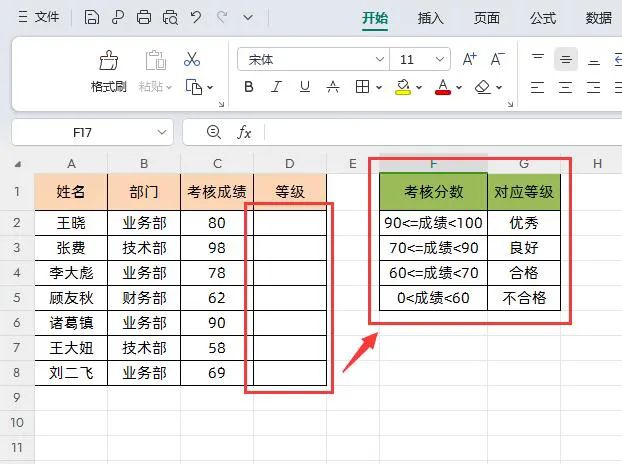
Task: Click the 60<=成绩<70 cell
Action: pyautogui.click(x=434, y=273)
